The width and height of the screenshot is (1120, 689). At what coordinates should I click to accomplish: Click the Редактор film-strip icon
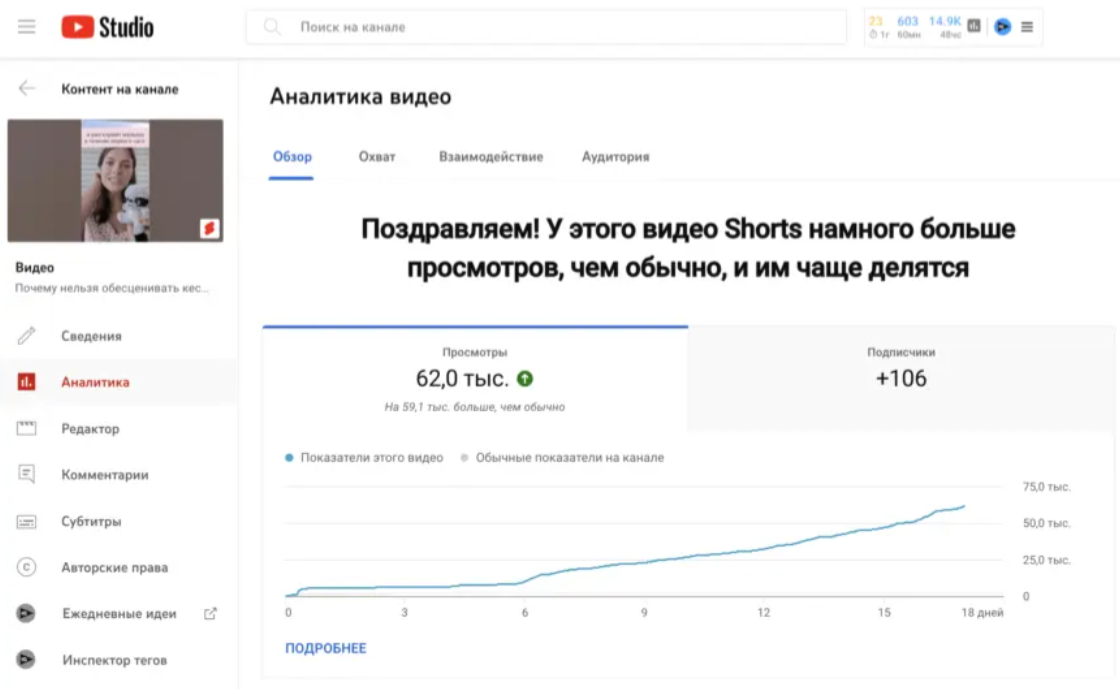pos(27,429)
